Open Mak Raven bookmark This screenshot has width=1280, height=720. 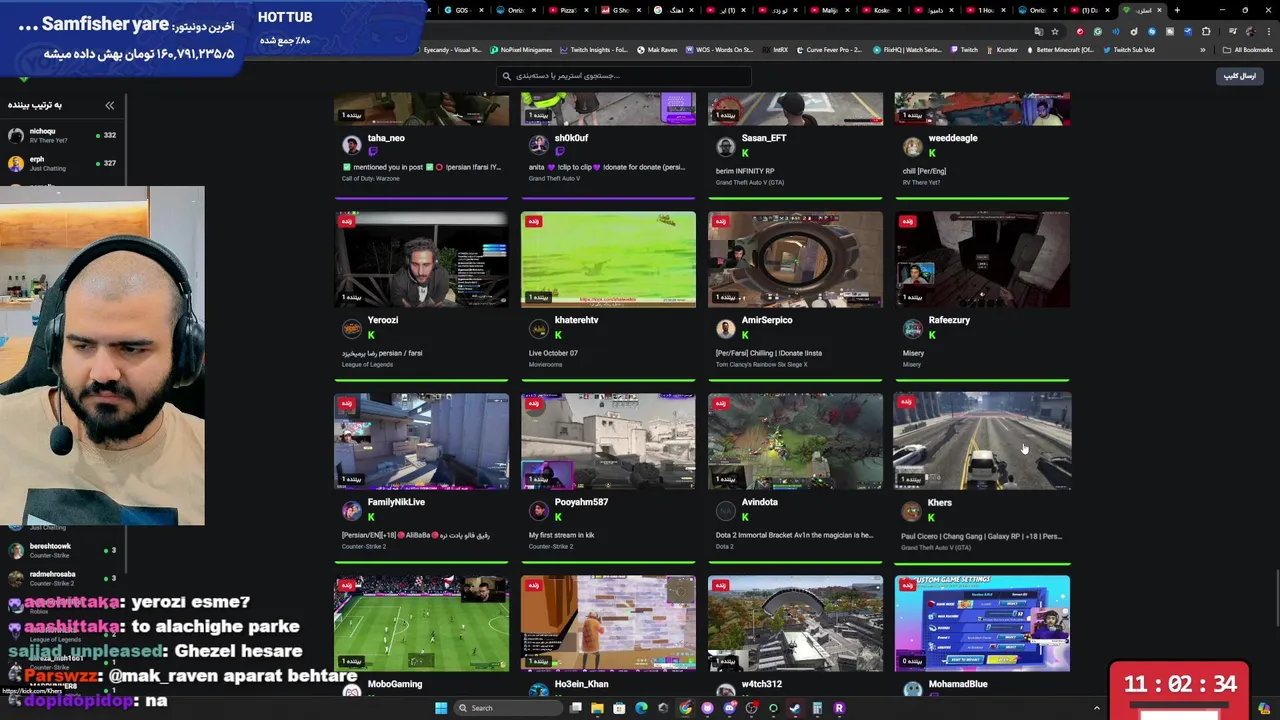tap(657, 49)
